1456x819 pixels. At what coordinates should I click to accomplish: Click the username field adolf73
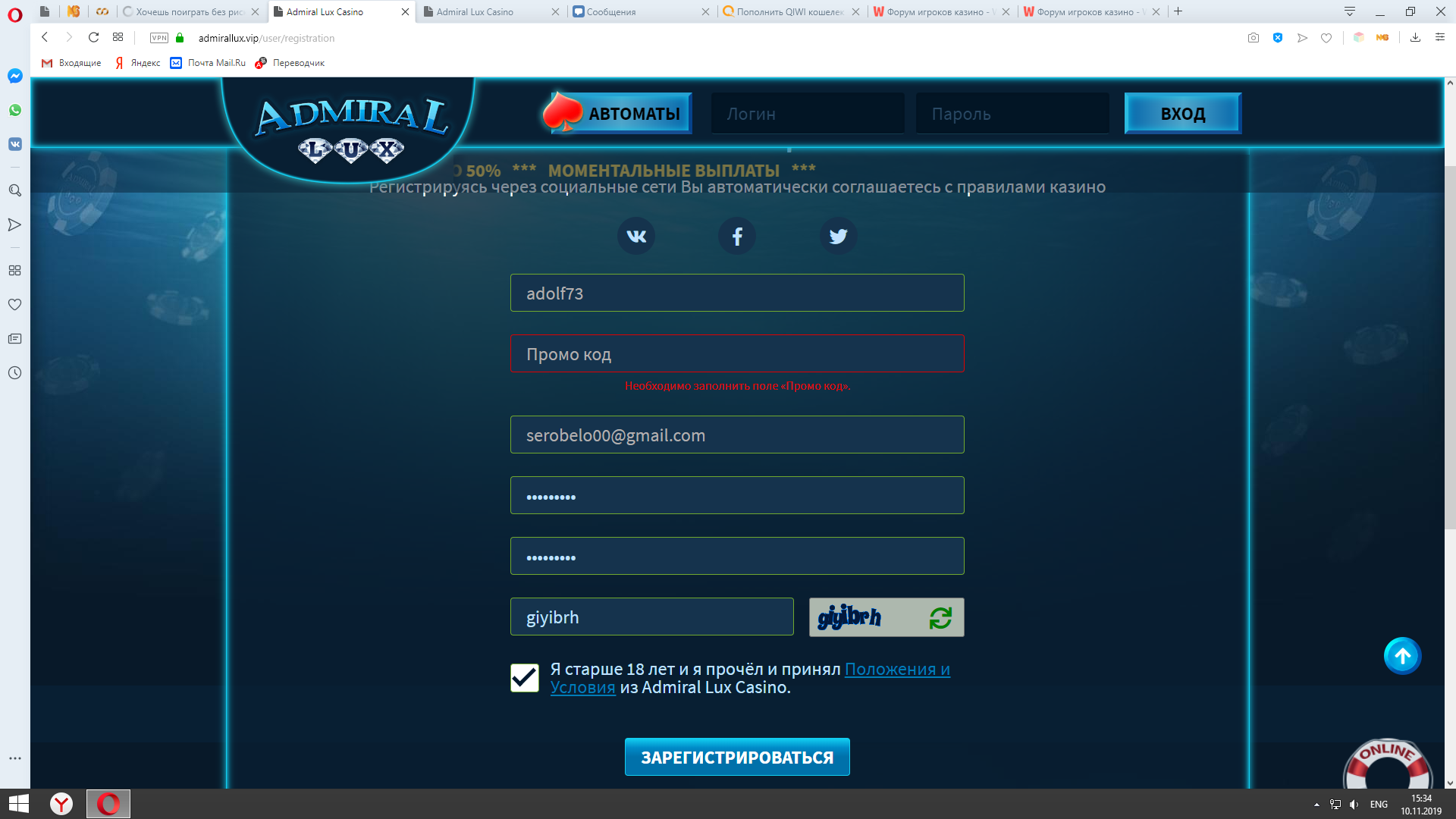coord(737,293)
